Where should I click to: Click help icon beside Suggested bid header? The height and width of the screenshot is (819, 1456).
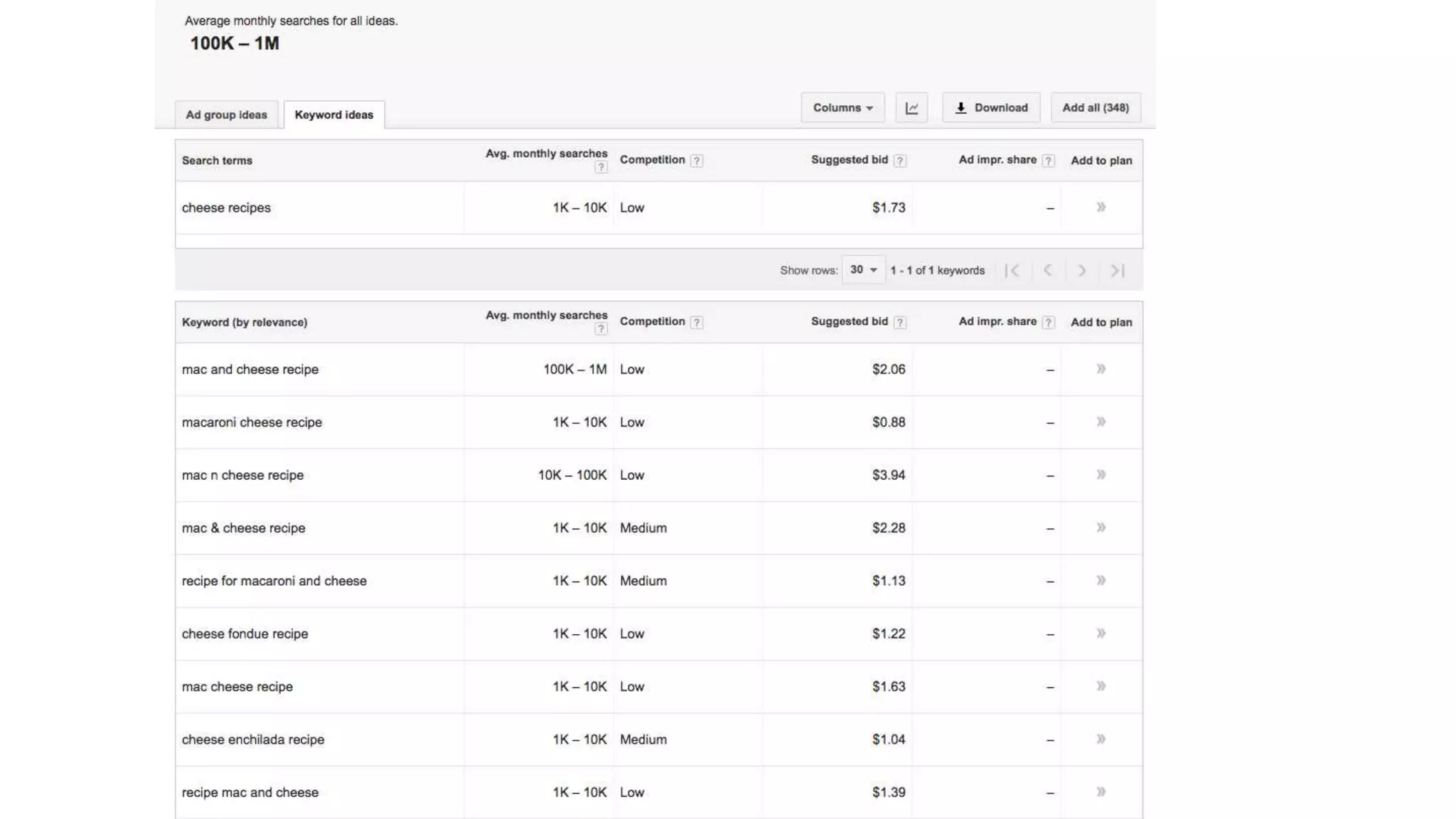coord(899,161)
